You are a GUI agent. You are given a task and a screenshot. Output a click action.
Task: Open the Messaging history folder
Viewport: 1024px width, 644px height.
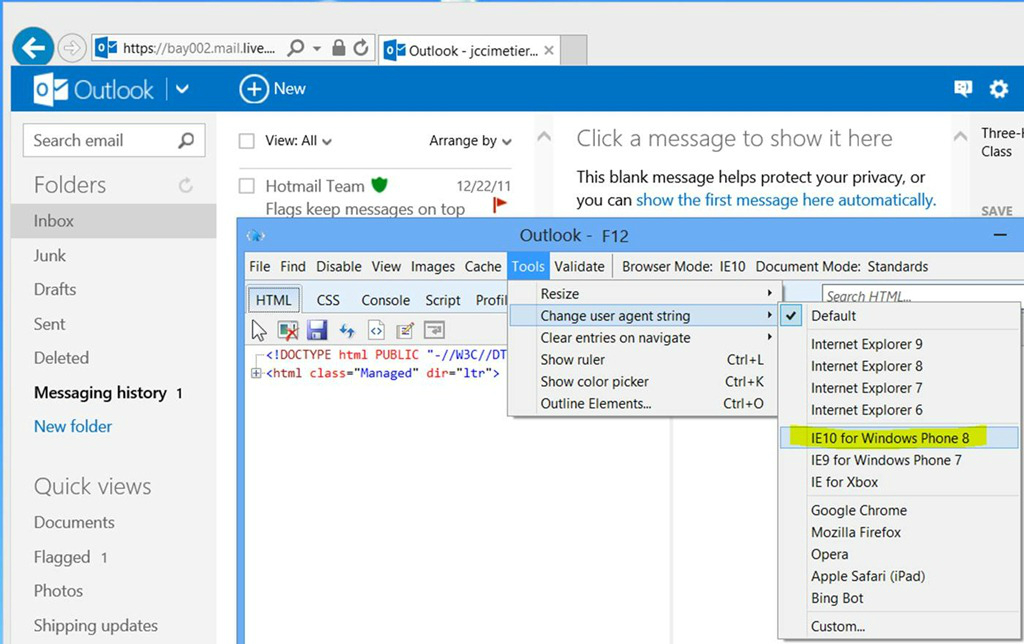tap(100, 393)
